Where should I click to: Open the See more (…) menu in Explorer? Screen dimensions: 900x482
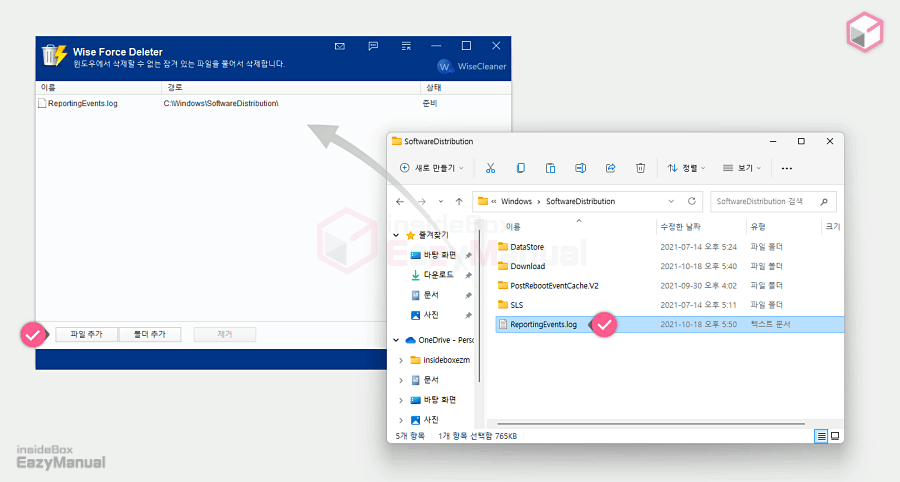787,168
